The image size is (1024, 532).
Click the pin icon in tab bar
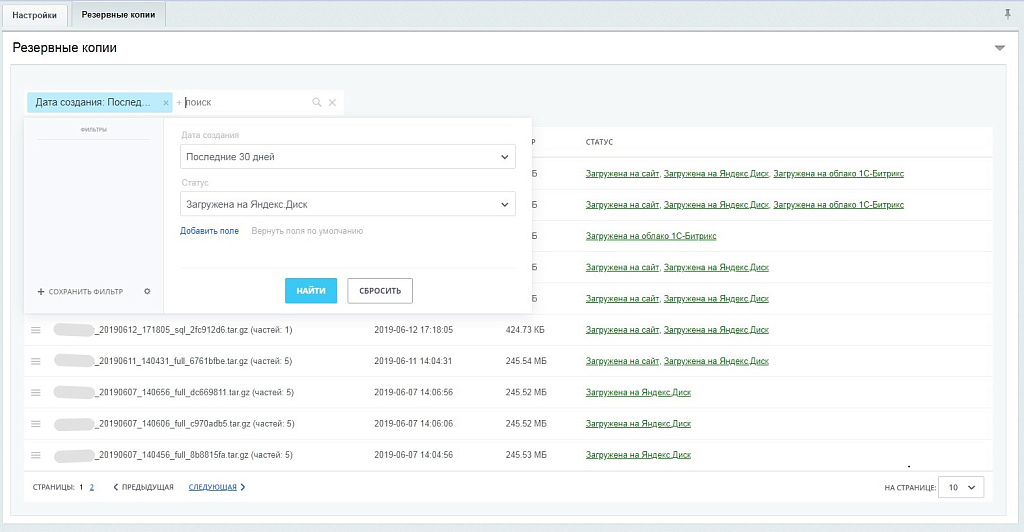tap(1007, 14)
